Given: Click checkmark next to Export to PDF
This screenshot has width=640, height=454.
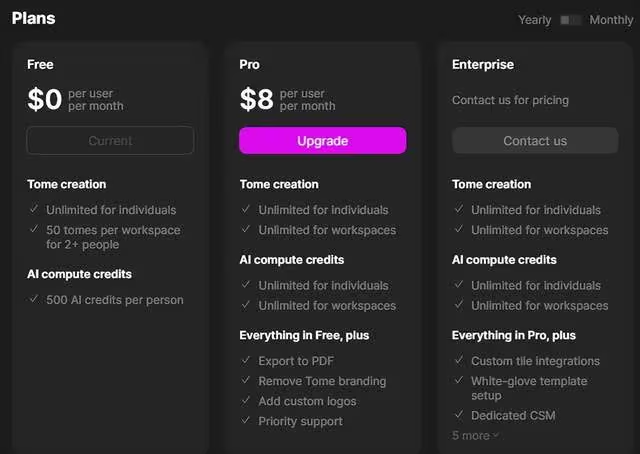Looking at the screenshot, I should click(x=247, y=361).
